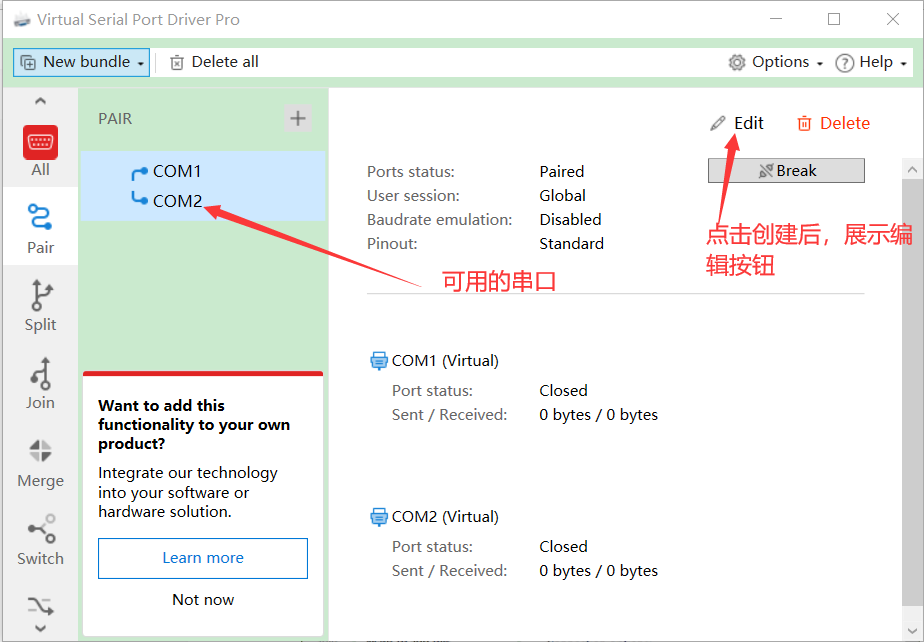
Task: Open the New bundle dropdown arrow
Action: [141, 64]
